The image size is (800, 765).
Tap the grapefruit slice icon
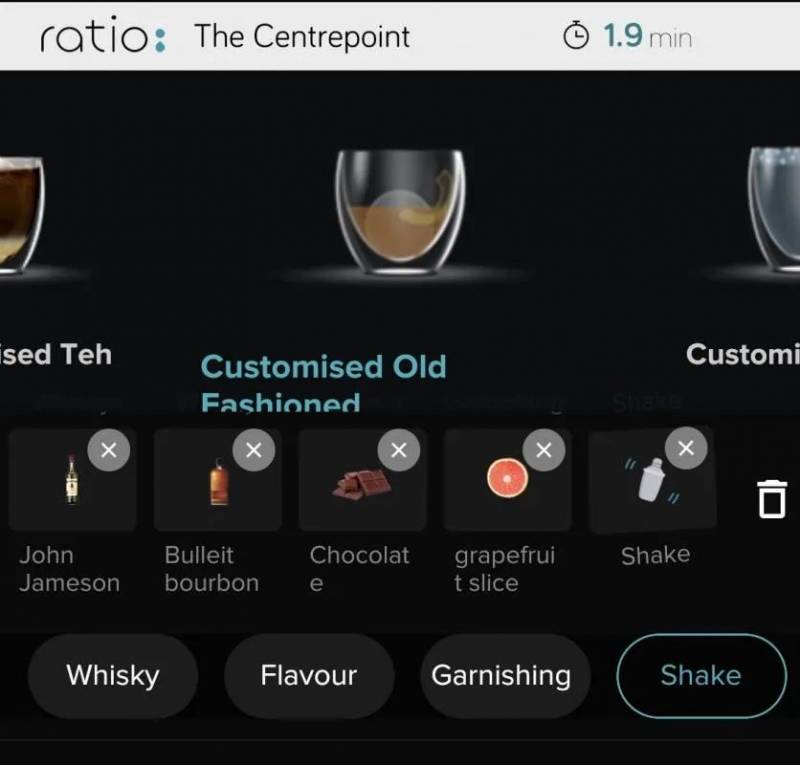507,478
